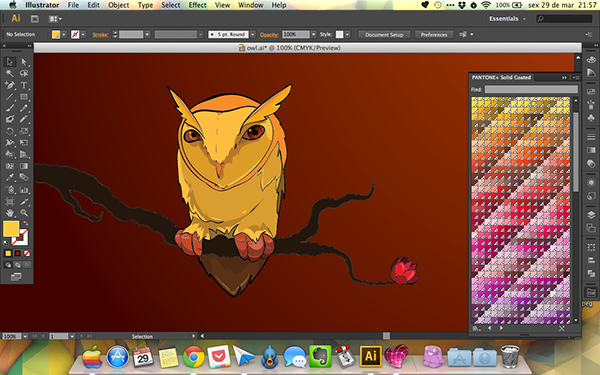Viewport: 600px width, 375px height.
Task: Open the Effect menu
Action: pos(197,5)
